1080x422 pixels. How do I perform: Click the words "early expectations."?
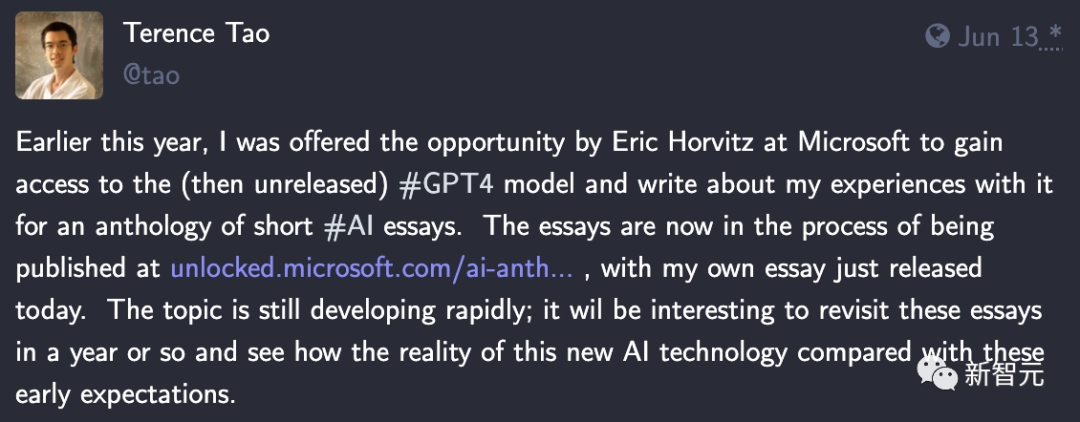click(125, 394)
